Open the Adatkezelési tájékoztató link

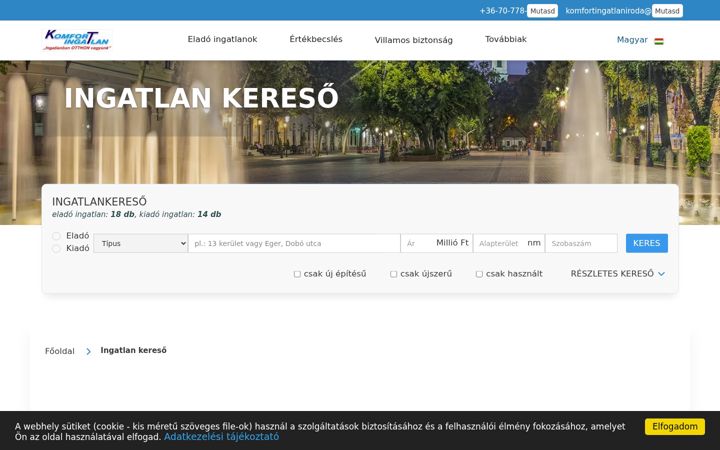221,437
